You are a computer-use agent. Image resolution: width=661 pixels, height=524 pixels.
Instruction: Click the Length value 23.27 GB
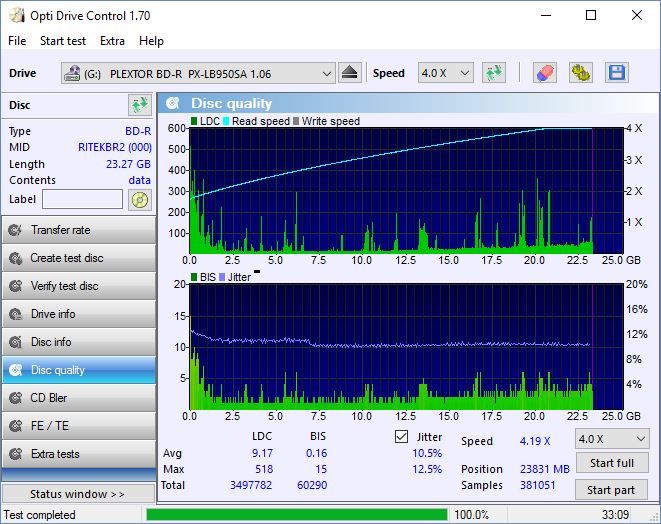128,164
